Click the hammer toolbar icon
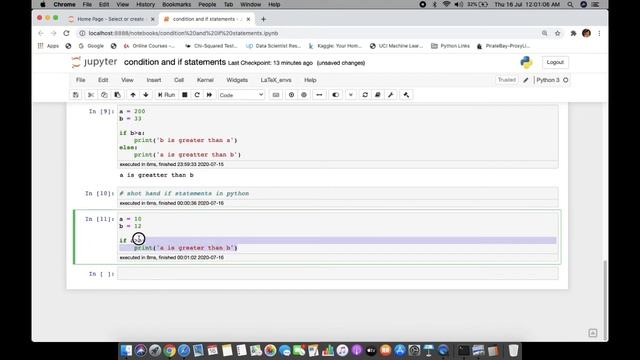Image resolution: width=640 pixels, height=360 pixels. [x=406, y=95]
